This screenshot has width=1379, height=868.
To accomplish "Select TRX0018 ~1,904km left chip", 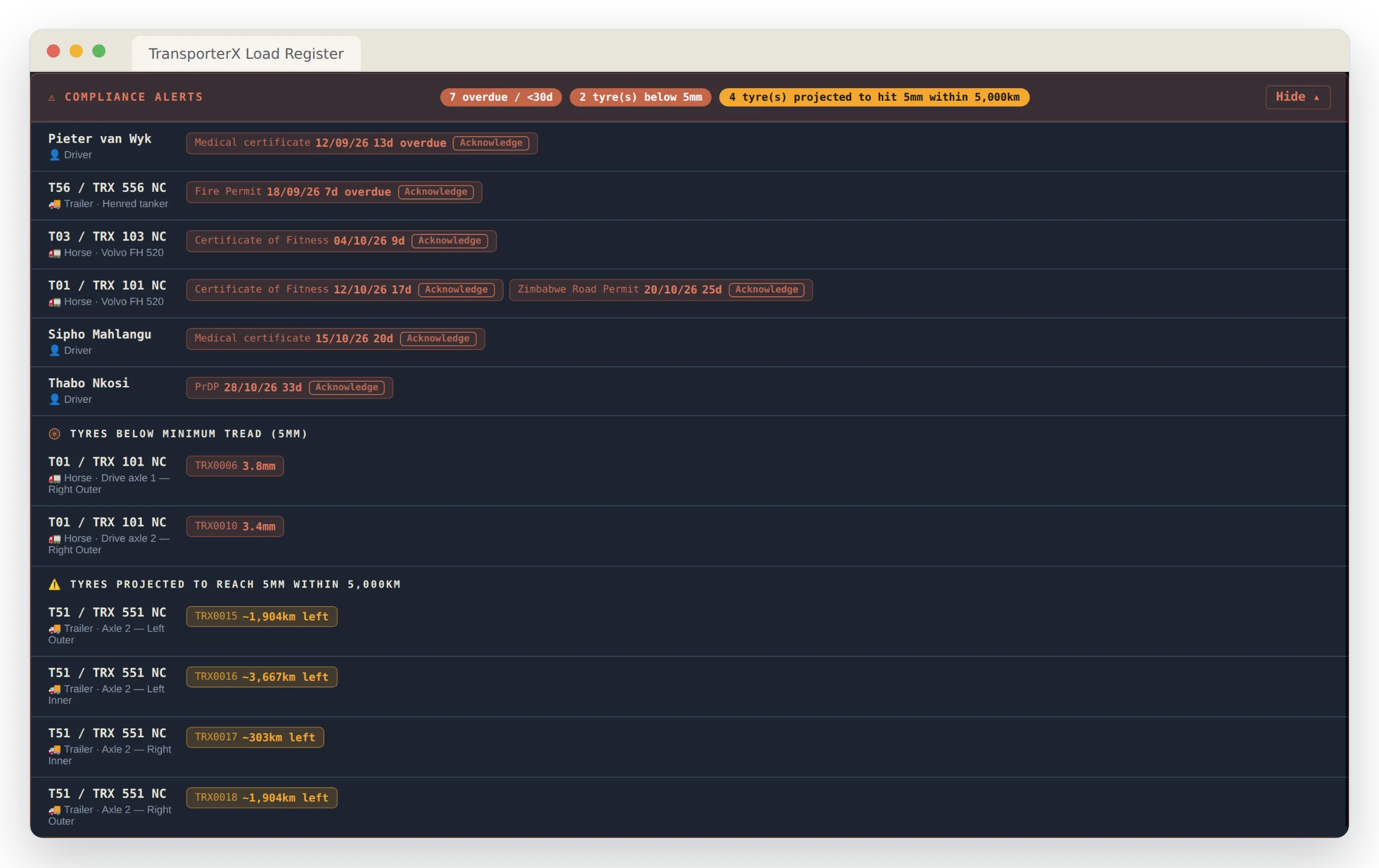I will pos(262,798).
